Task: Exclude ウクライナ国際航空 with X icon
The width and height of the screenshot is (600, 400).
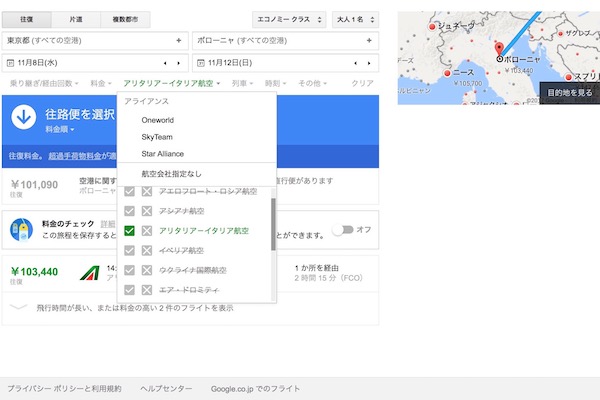Action: 147,270
